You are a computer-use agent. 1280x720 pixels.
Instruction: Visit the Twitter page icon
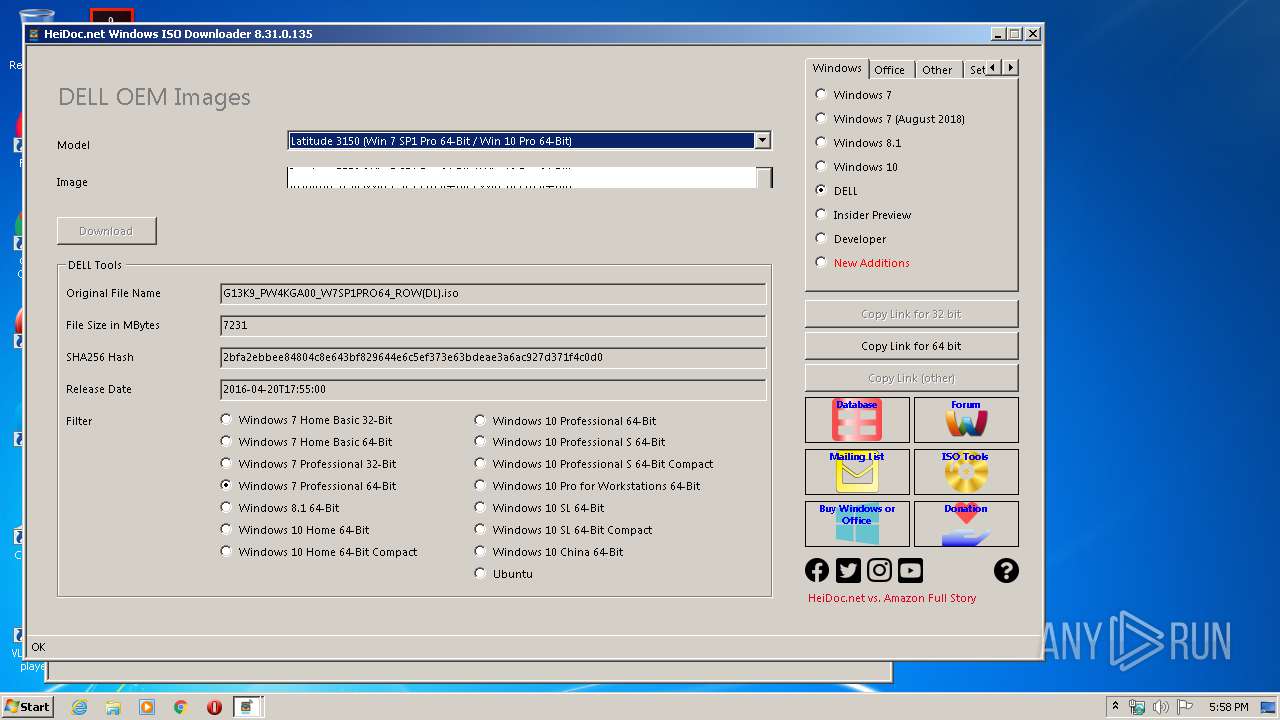pos(848,570)
